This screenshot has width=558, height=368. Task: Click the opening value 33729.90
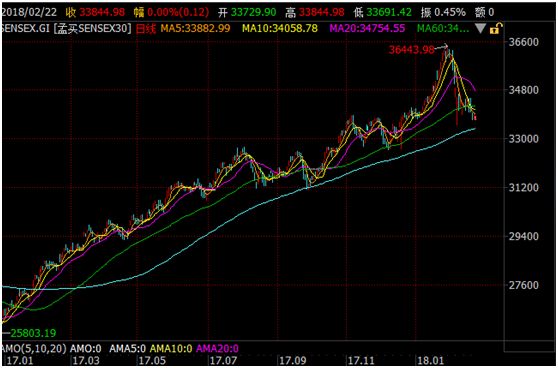[x=253, y=12]
